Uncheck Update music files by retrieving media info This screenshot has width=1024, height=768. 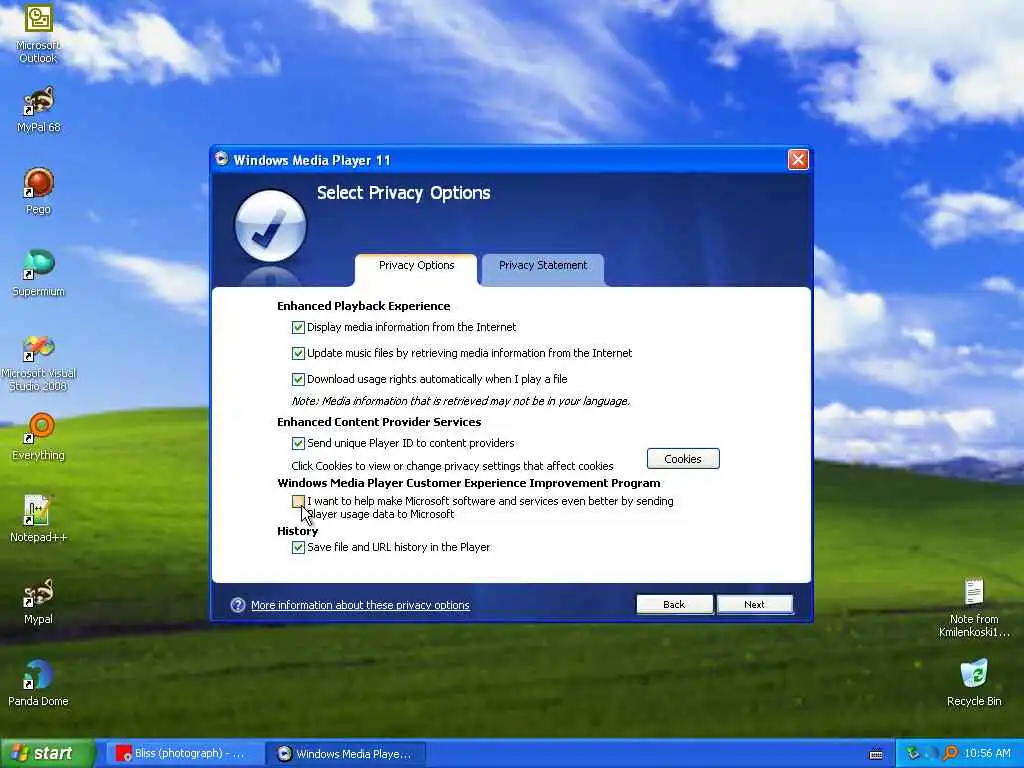coord(298,353)
